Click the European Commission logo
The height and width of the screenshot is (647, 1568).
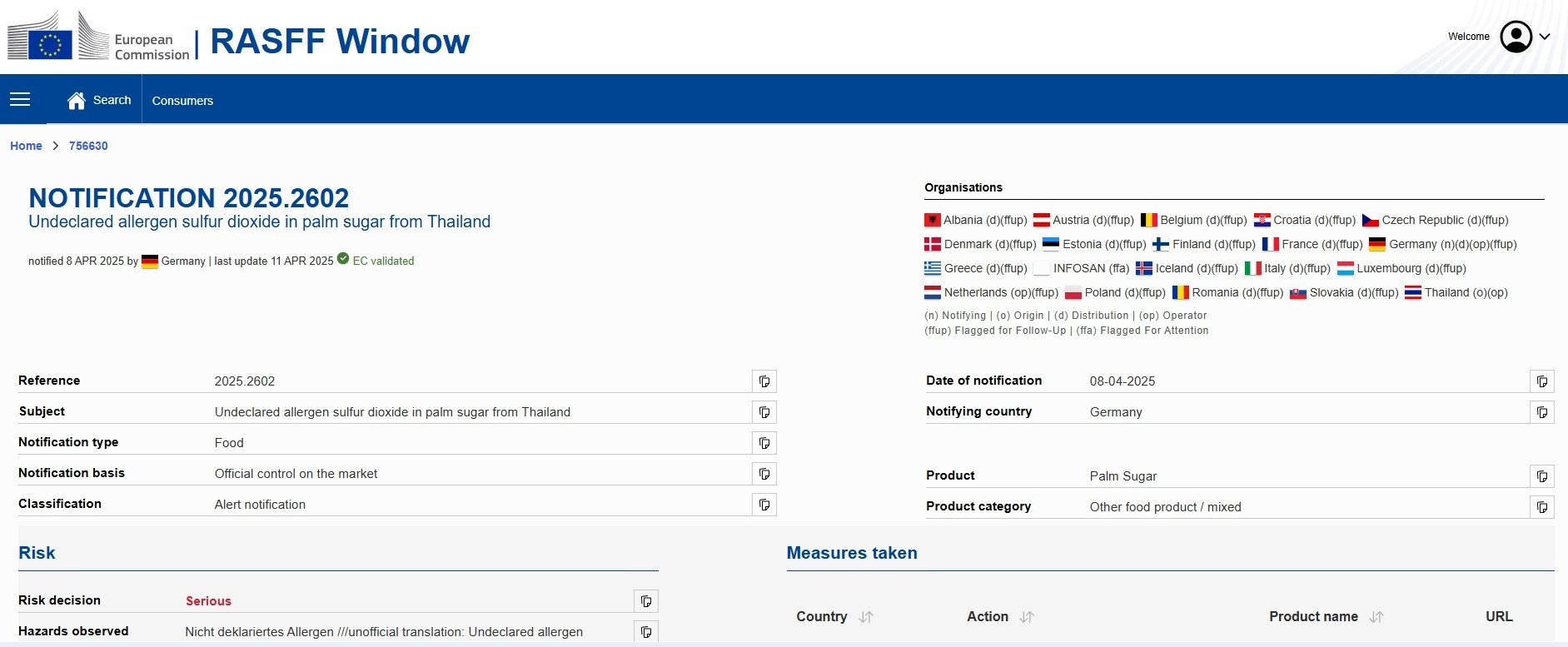[x=98, y=37]
